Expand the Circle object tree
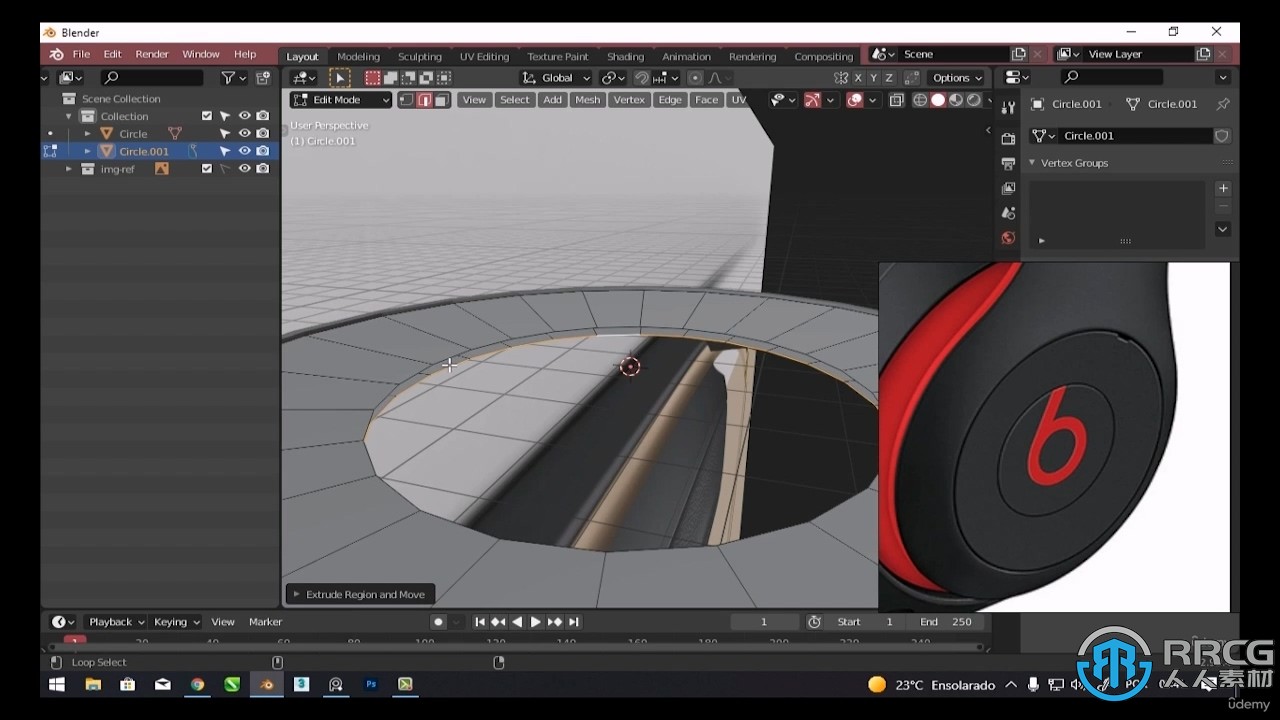The height and width of the screenshot is (720, 1280). pyautogui.click(x=87, y=134)
